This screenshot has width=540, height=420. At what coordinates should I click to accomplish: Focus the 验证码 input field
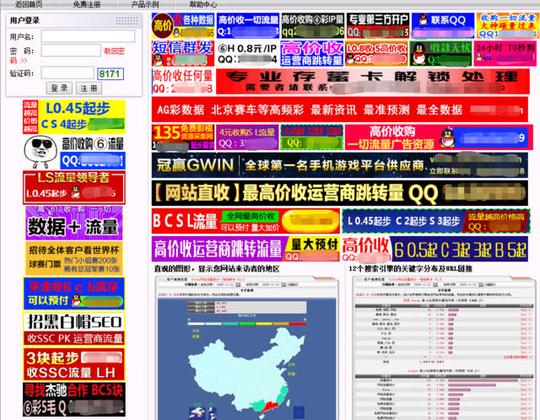[68, 73]
